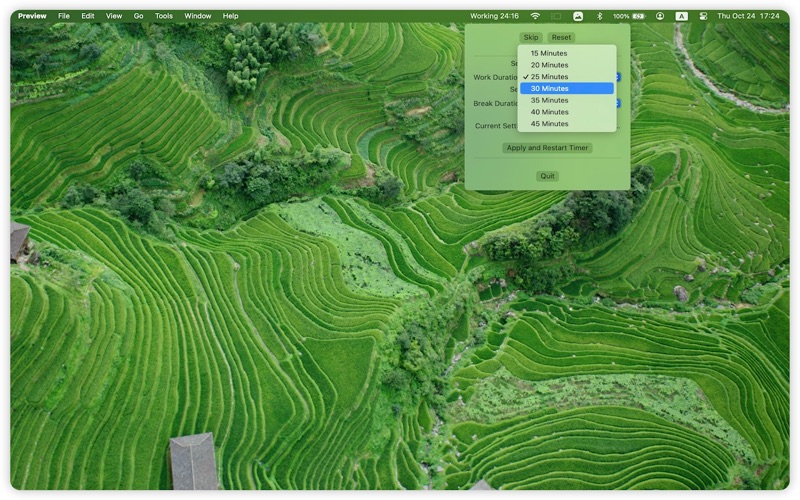Screen dimensions: 800x500
Task: Open the View menu
Action: (114, 16)
